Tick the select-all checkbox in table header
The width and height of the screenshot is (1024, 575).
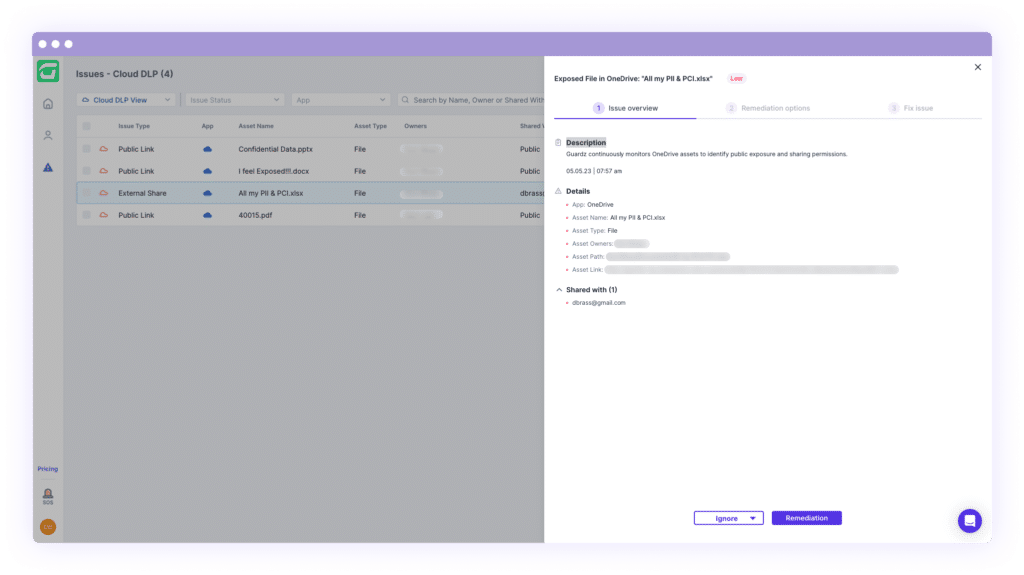pos(86,126)
